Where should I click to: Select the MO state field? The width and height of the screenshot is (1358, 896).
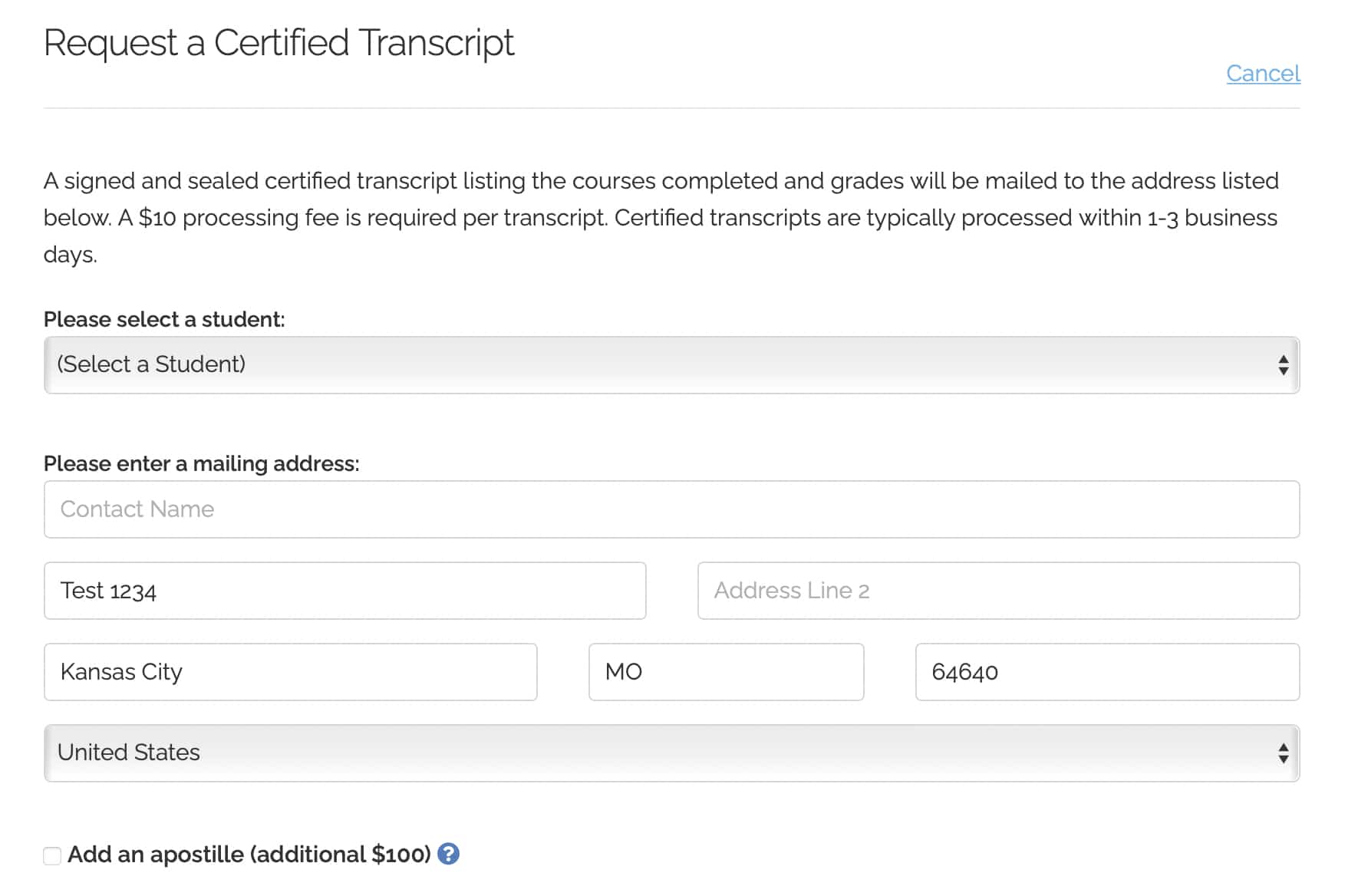[x=726, y=672]
